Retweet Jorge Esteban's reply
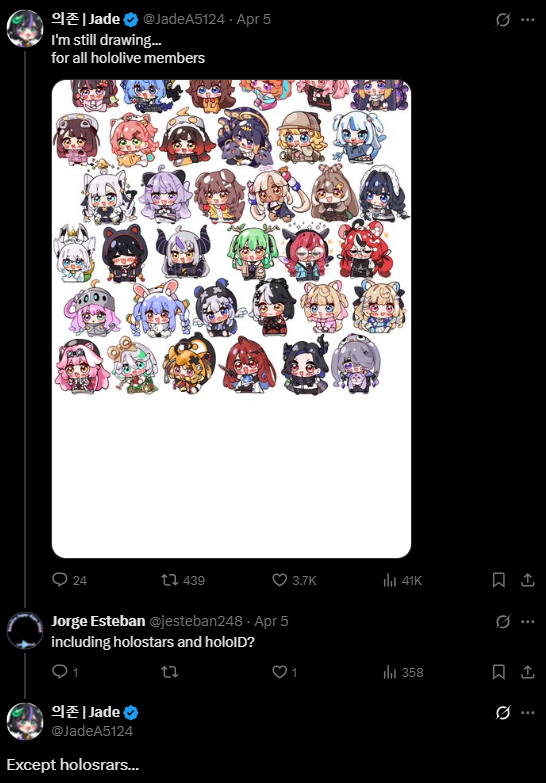Image resolution: width=546 pixels, height=783 pixels. [170, 672]
